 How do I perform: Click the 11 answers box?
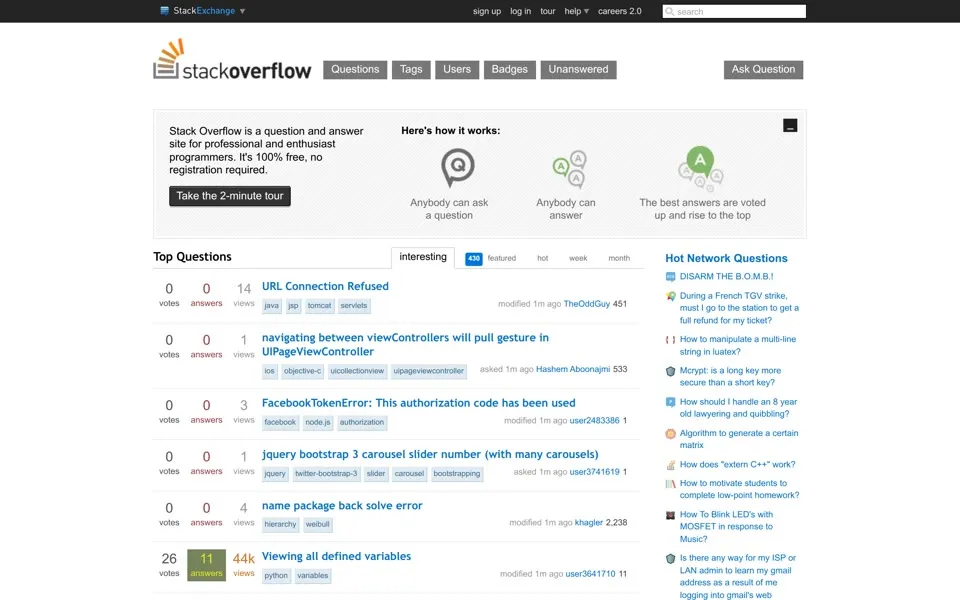click(206, 564)
